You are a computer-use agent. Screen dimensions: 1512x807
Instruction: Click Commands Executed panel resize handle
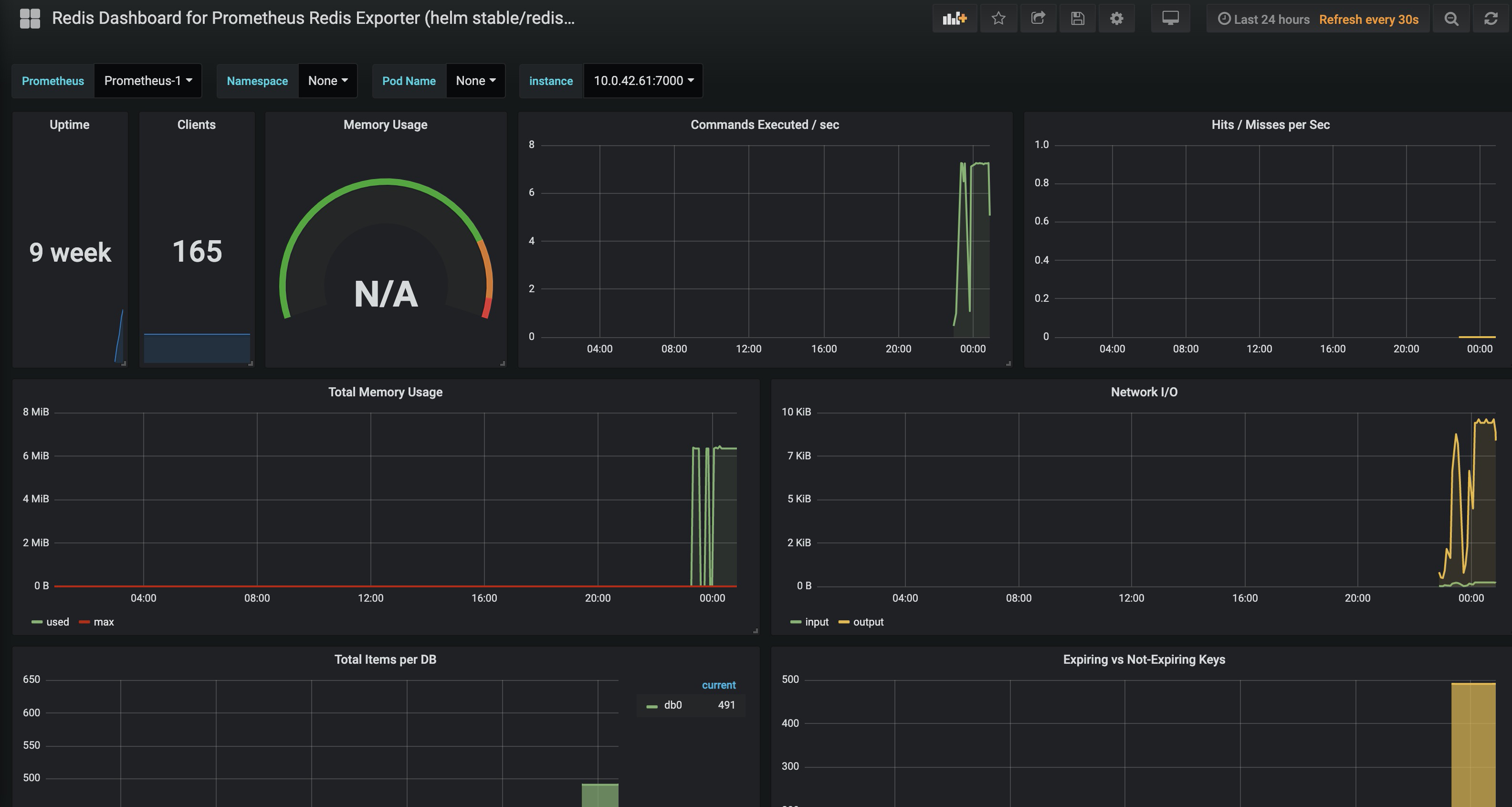click(x=1008, y=363)
